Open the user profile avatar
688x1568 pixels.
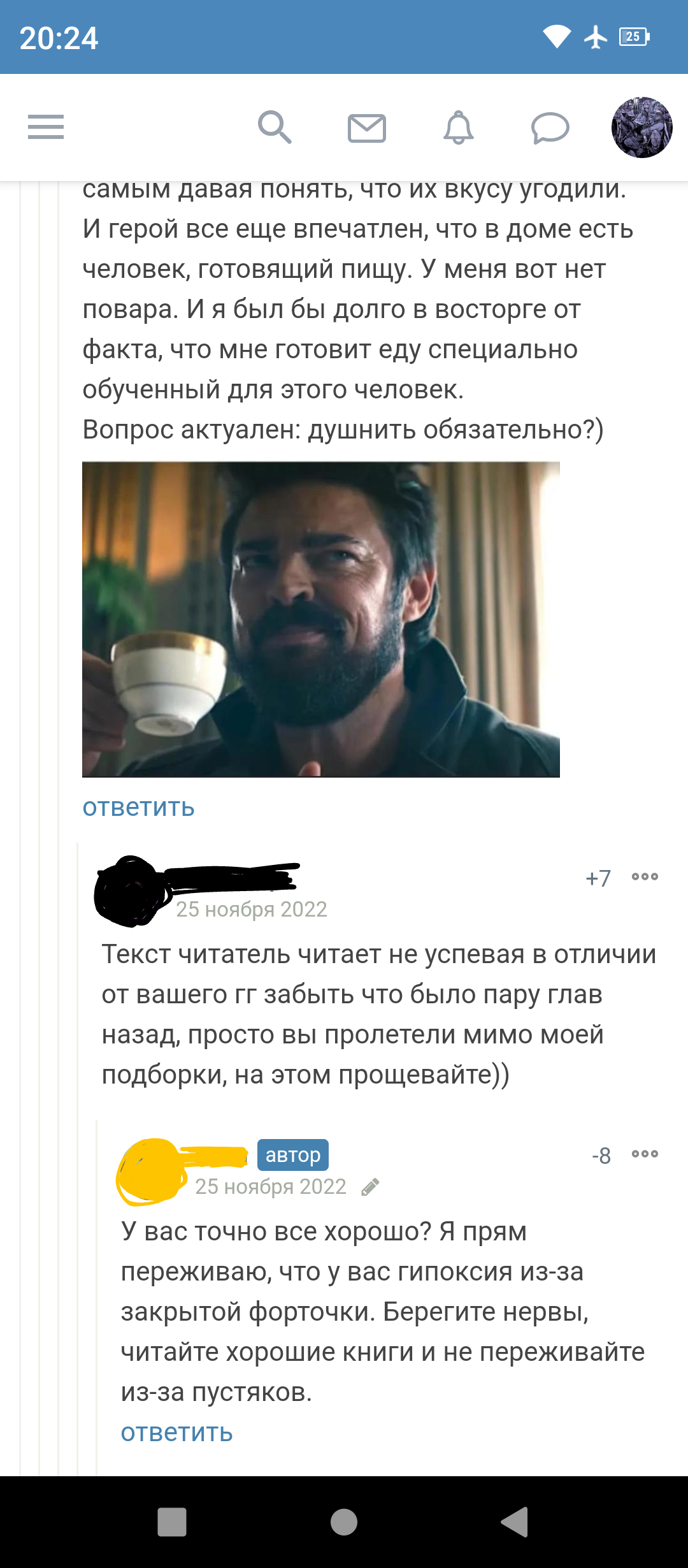pos(642,127)
